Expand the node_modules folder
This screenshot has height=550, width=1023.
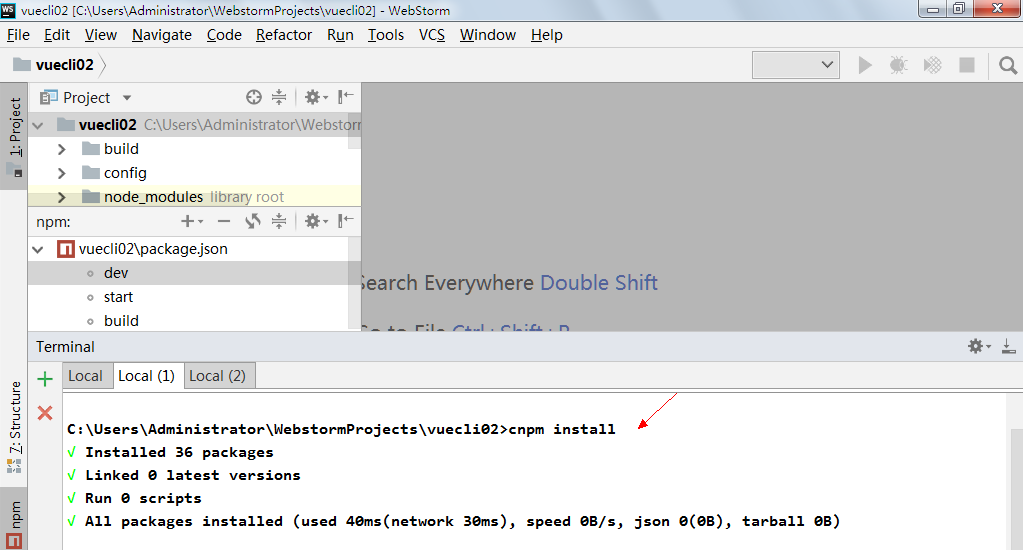pos(61,197)
